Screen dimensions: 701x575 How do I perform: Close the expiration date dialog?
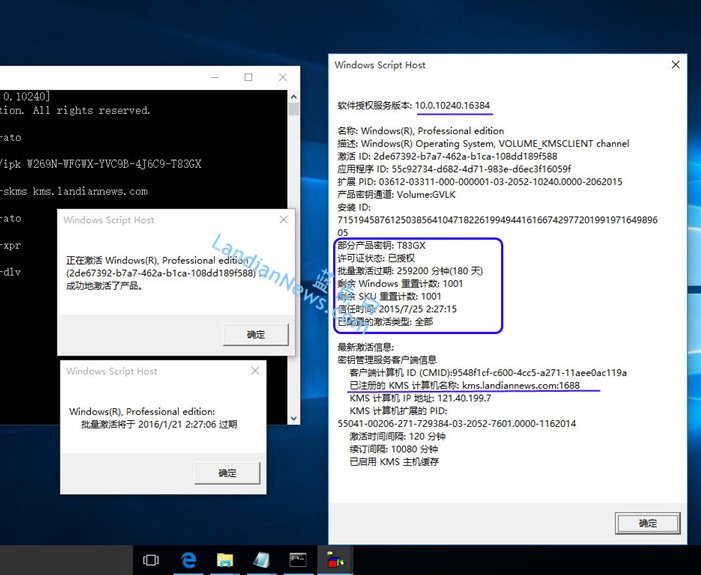pyautogui.click(x=255, y=371)
